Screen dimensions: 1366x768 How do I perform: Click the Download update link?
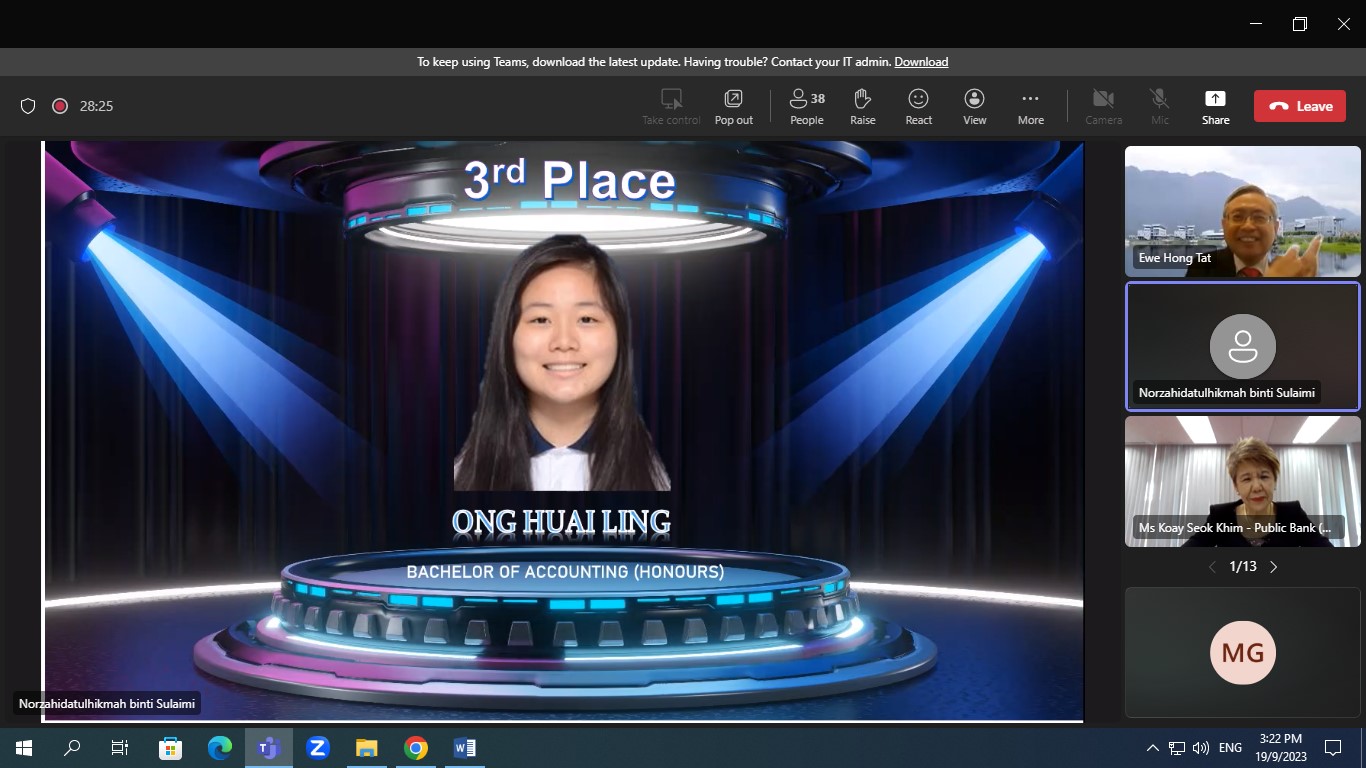tap(921, 62)
